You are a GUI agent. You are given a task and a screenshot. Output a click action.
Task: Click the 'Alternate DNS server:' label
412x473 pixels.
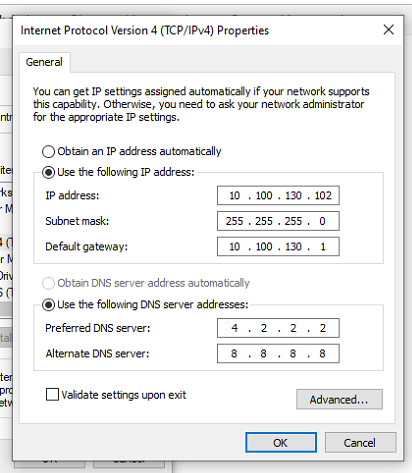[x=97, y=353]
